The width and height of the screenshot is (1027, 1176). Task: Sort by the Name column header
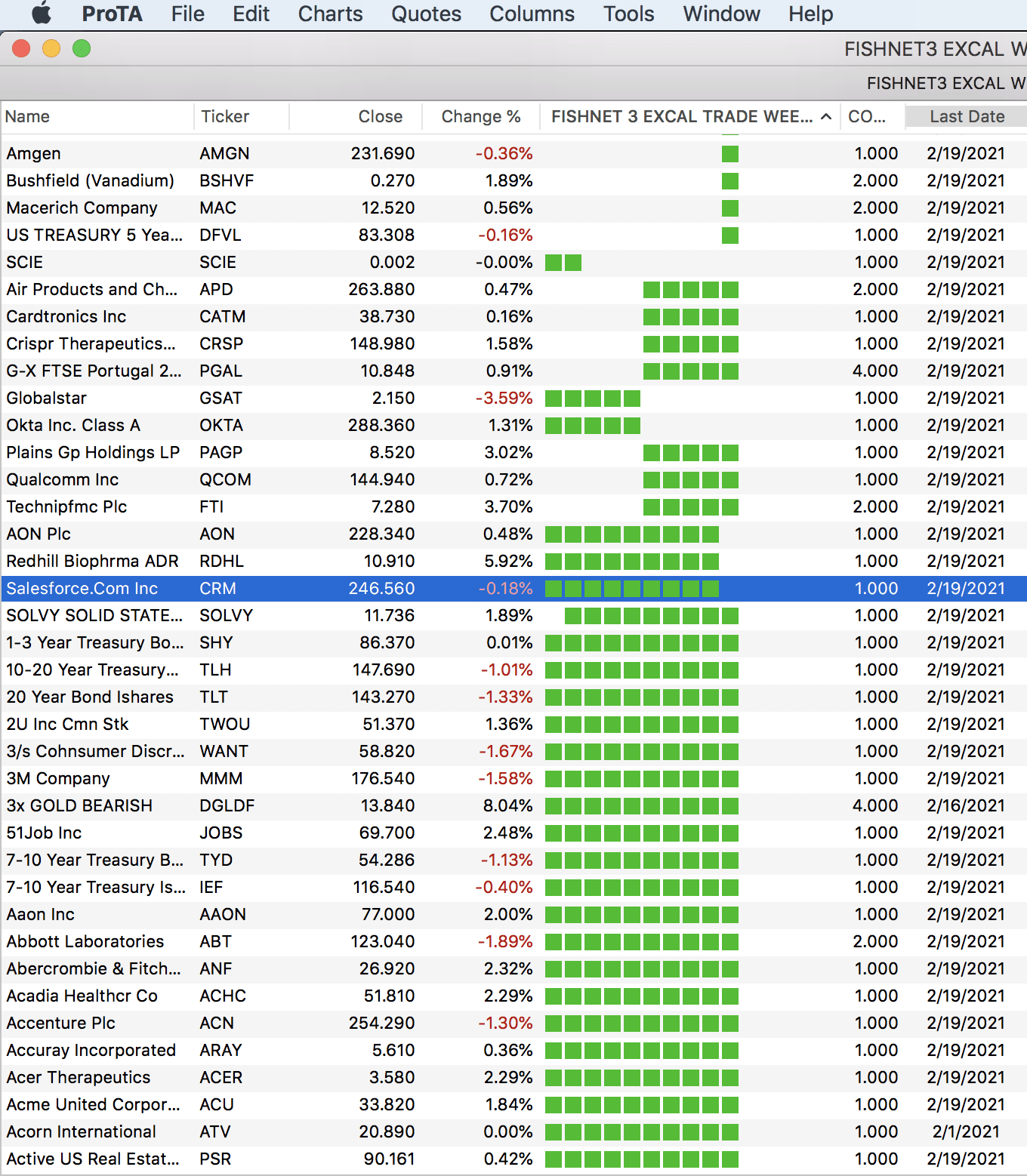pyautogui.click(x=97, y=116)
